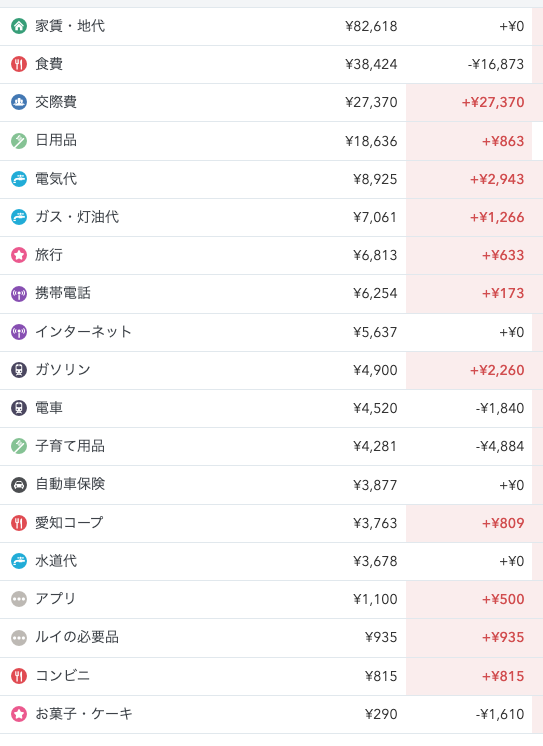Click the ¥815 amount for コンビニ
Image resolution: width=543 pixels, height=746 pixels.
click(x=381, y=676)
